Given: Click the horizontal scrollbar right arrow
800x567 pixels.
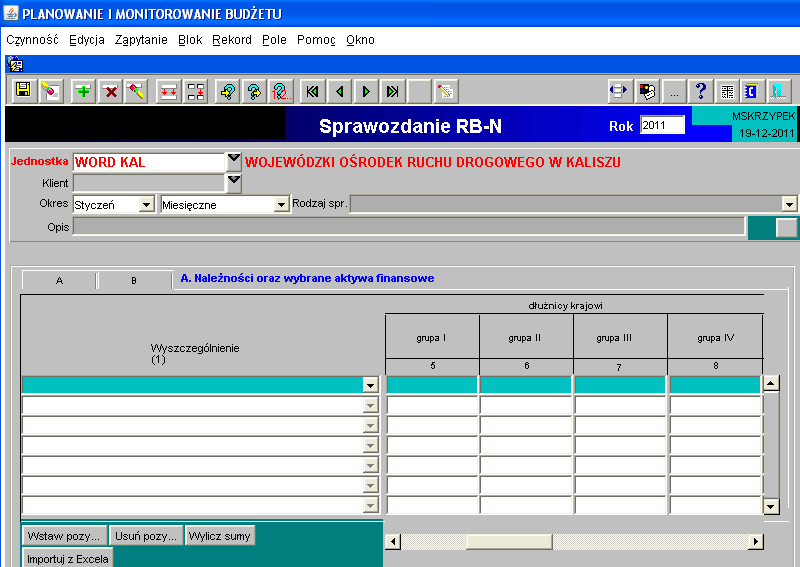Looking at the screenshot, I should pyautogui.click(x=756, y=541).
